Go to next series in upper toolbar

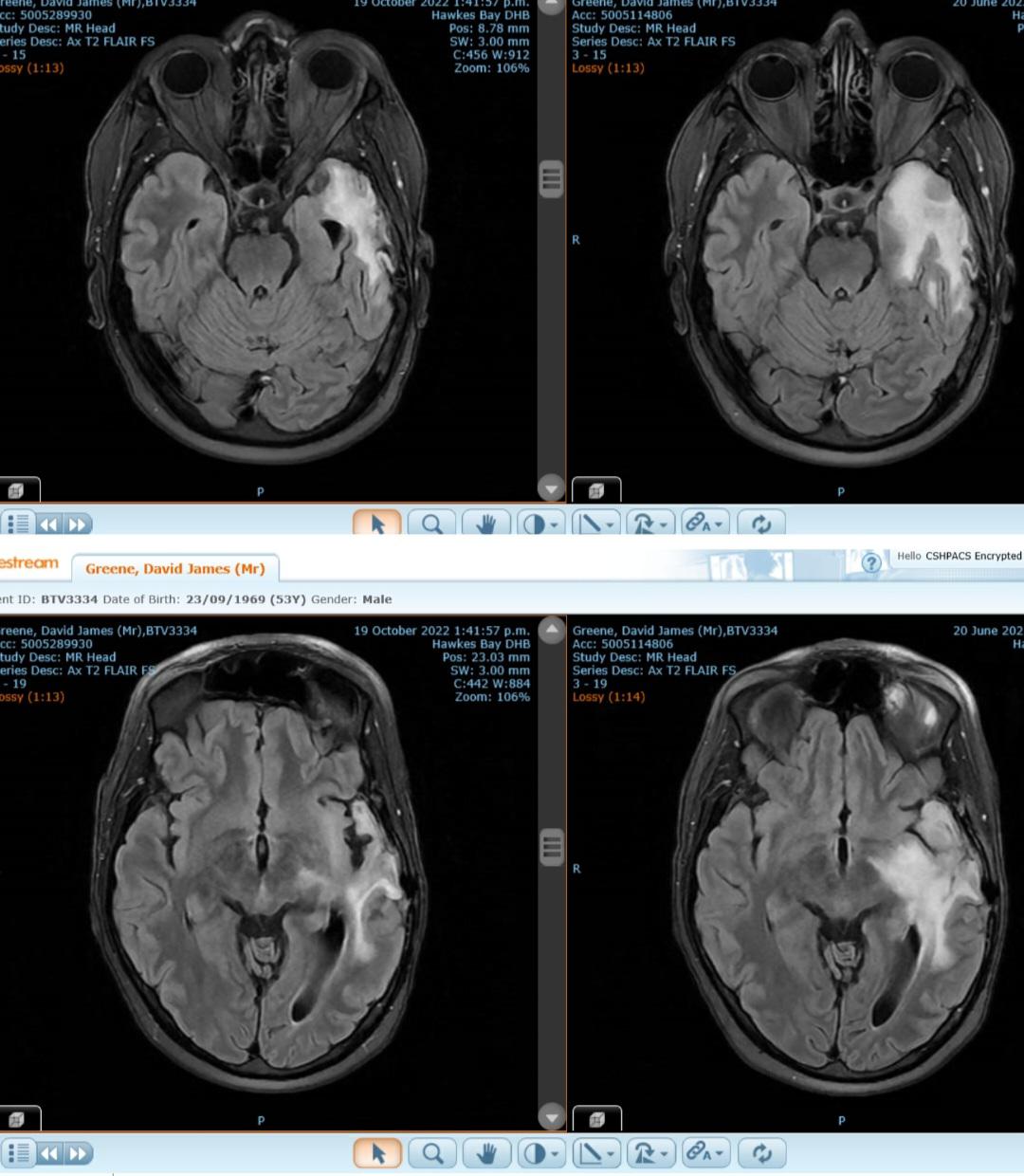click(x=79, y=524)
